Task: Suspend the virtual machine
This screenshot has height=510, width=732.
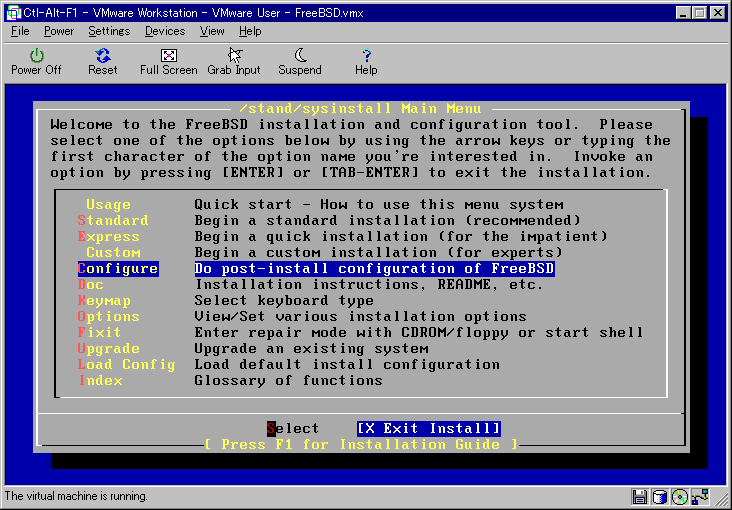Action: (300, 62)
